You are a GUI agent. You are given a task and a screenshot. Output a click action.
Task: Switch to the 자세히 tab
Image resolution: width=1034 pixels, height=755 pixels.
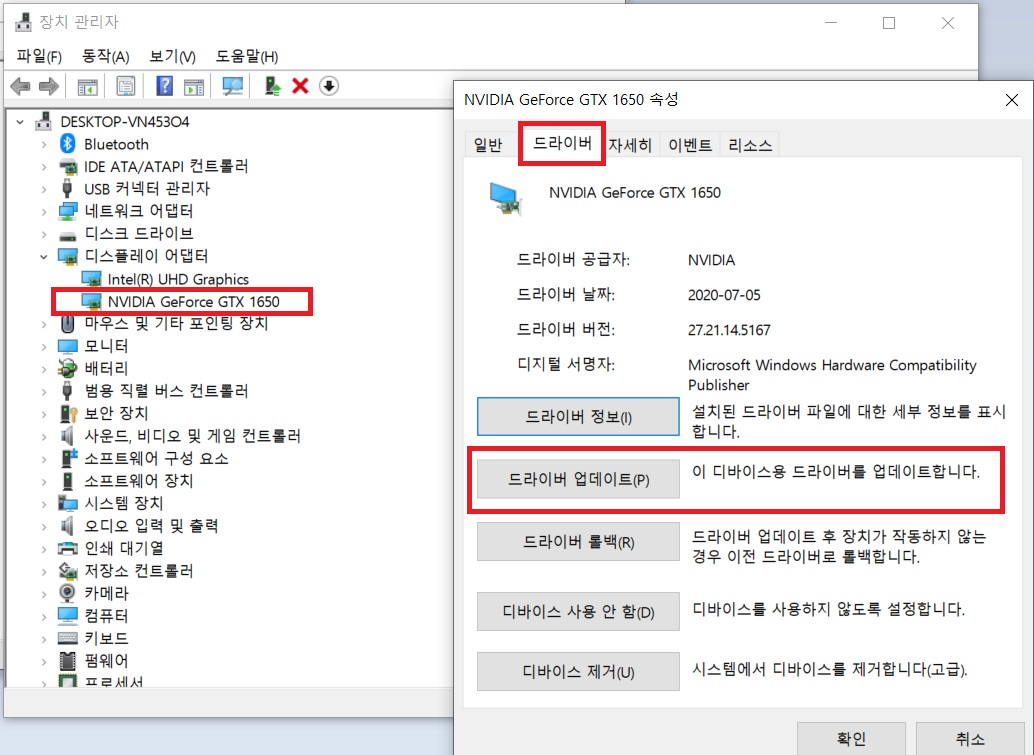point(630,144)
